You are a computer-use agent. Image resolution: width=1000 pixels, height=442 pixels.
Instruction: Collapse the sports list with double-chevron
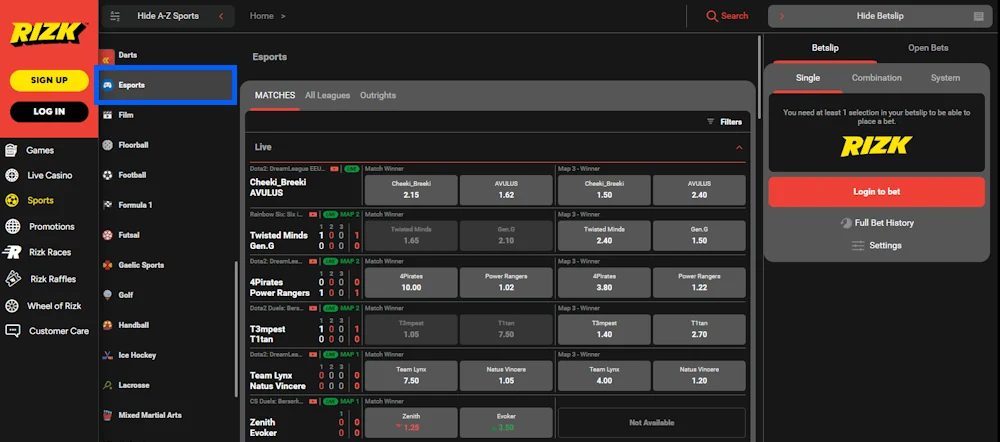pyautogui.click(x=107, y=60)
